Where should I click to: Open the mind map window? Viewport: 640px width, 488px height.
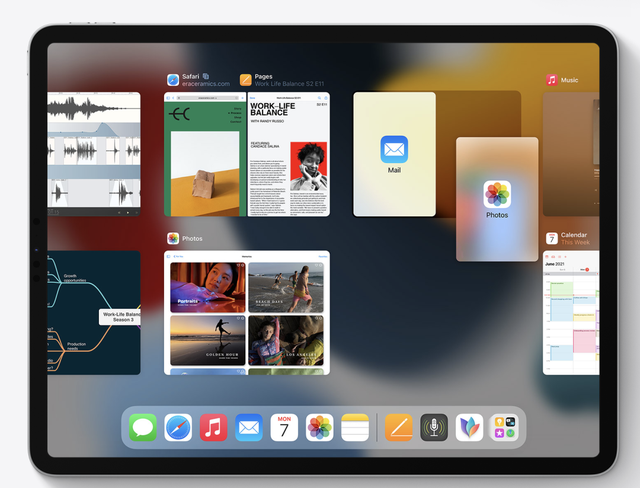pyautogui.click(x=94, y=313)
